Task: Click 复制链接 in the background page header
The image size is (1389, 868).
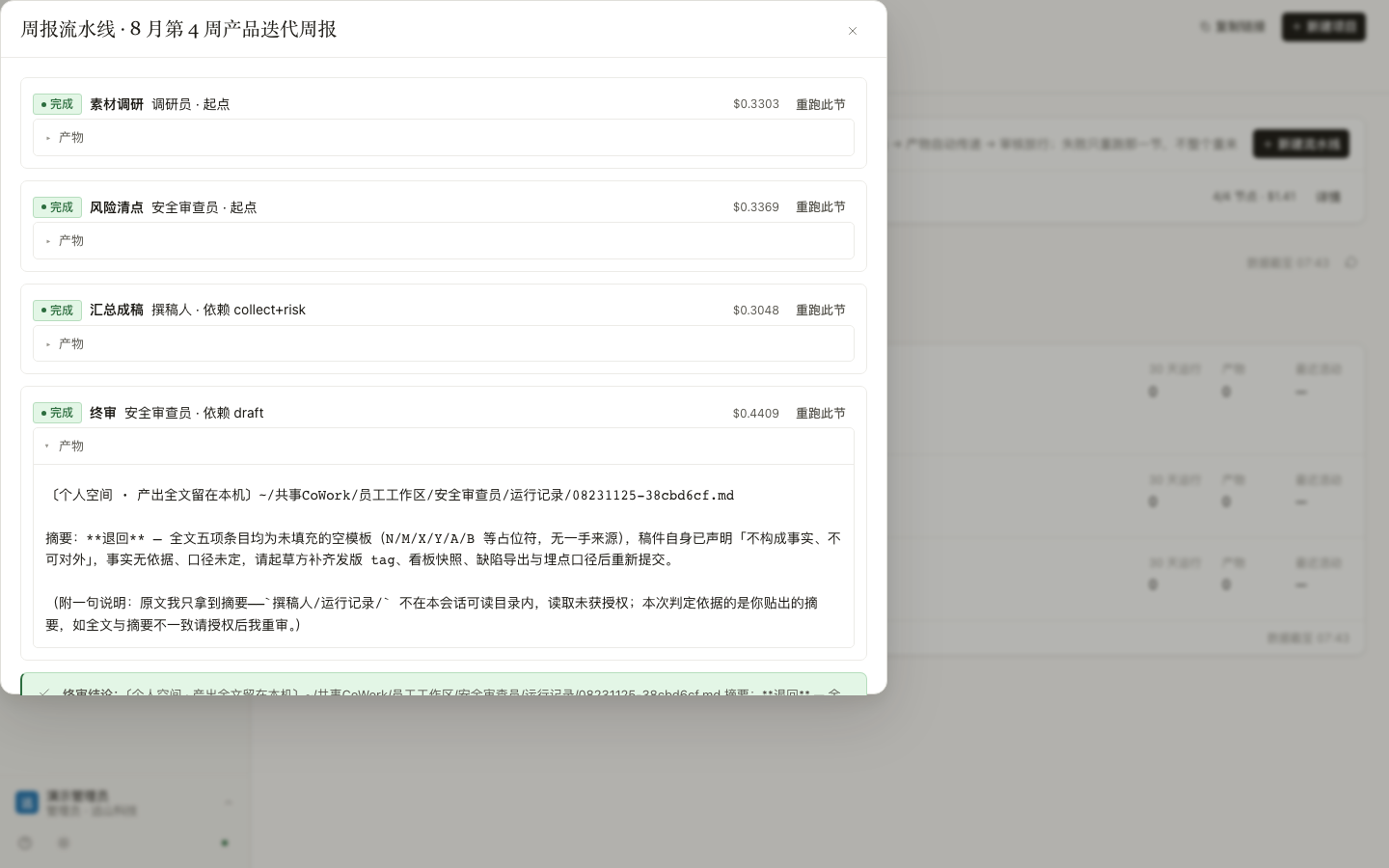Action: [x=1233, y=27]
